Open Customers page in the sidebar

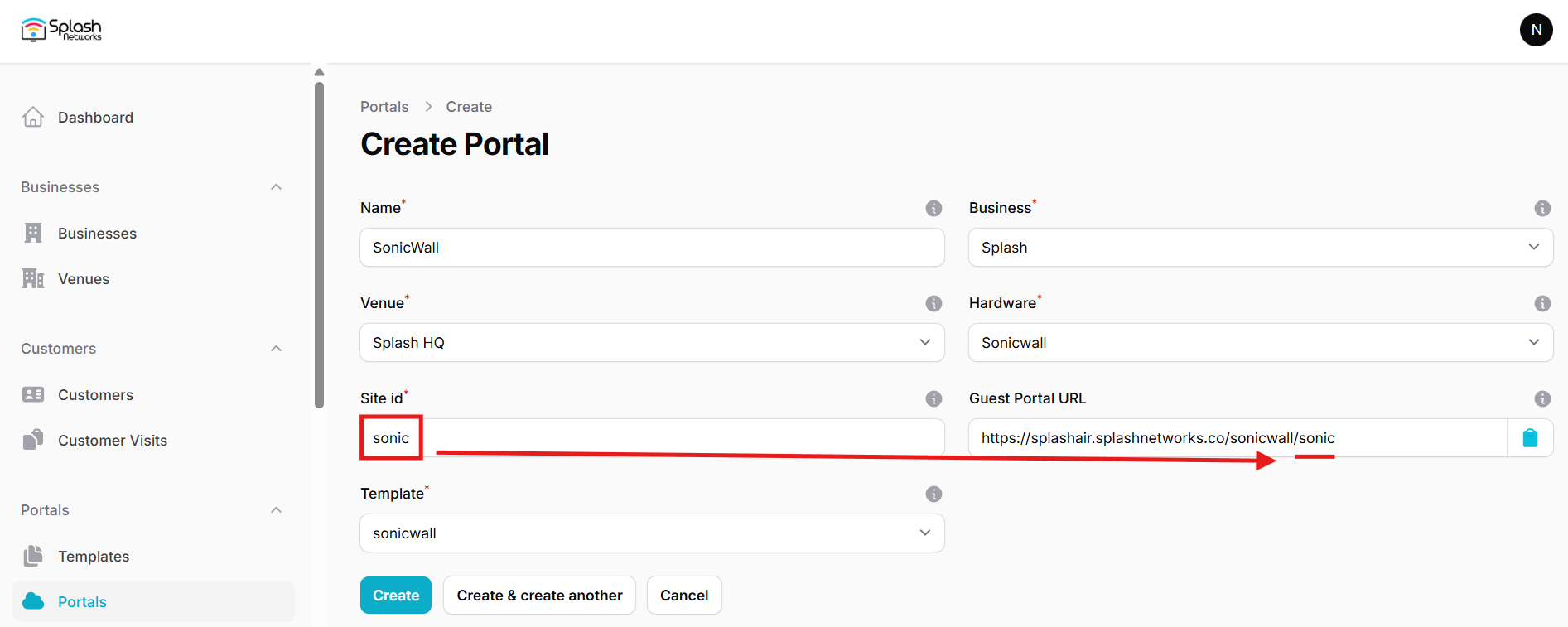(153, 394)
